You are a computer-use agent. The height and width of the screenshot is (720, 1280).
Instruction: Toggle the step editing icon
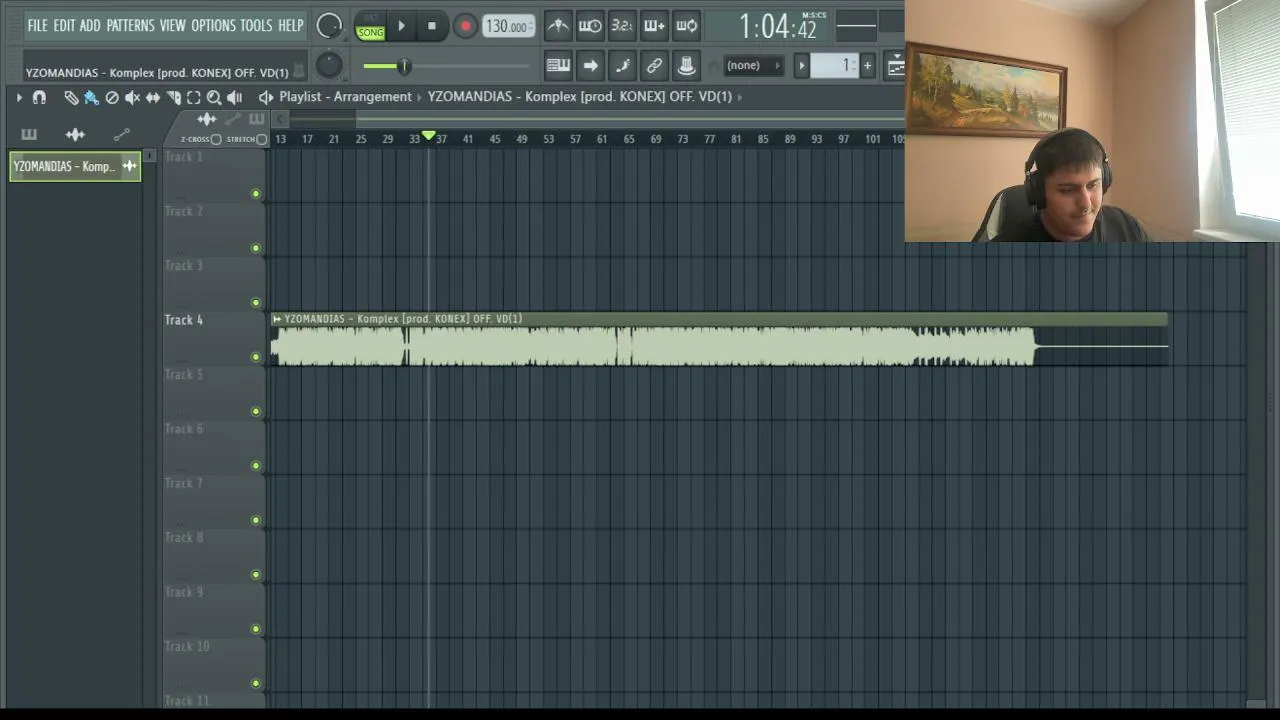point(622,66)
